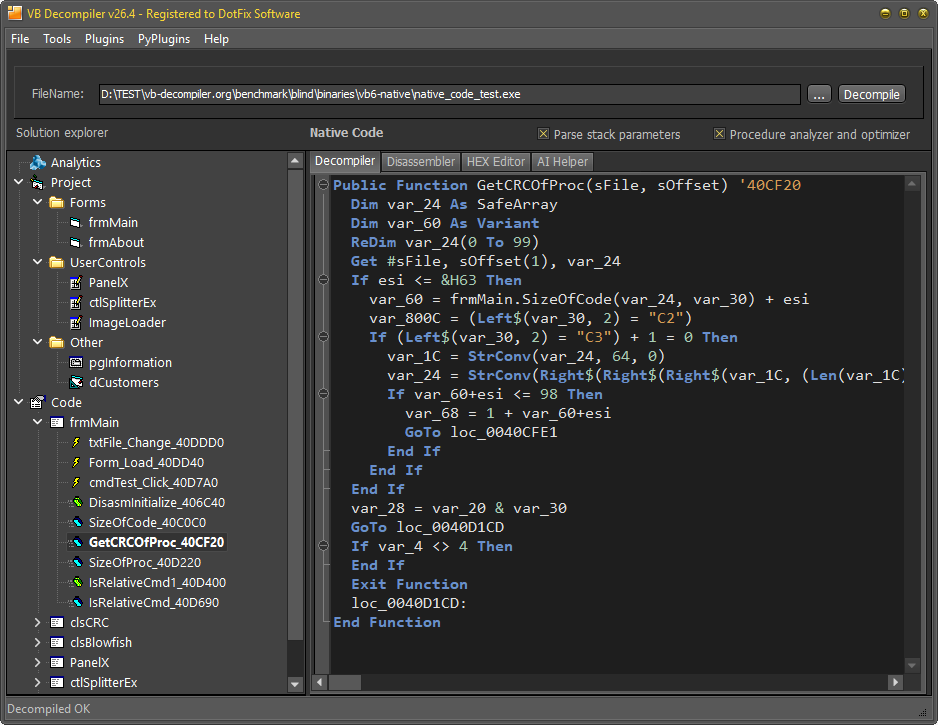Click the Forms folder icon
Viewport: 938px width, 725px height.
point(57,202)
